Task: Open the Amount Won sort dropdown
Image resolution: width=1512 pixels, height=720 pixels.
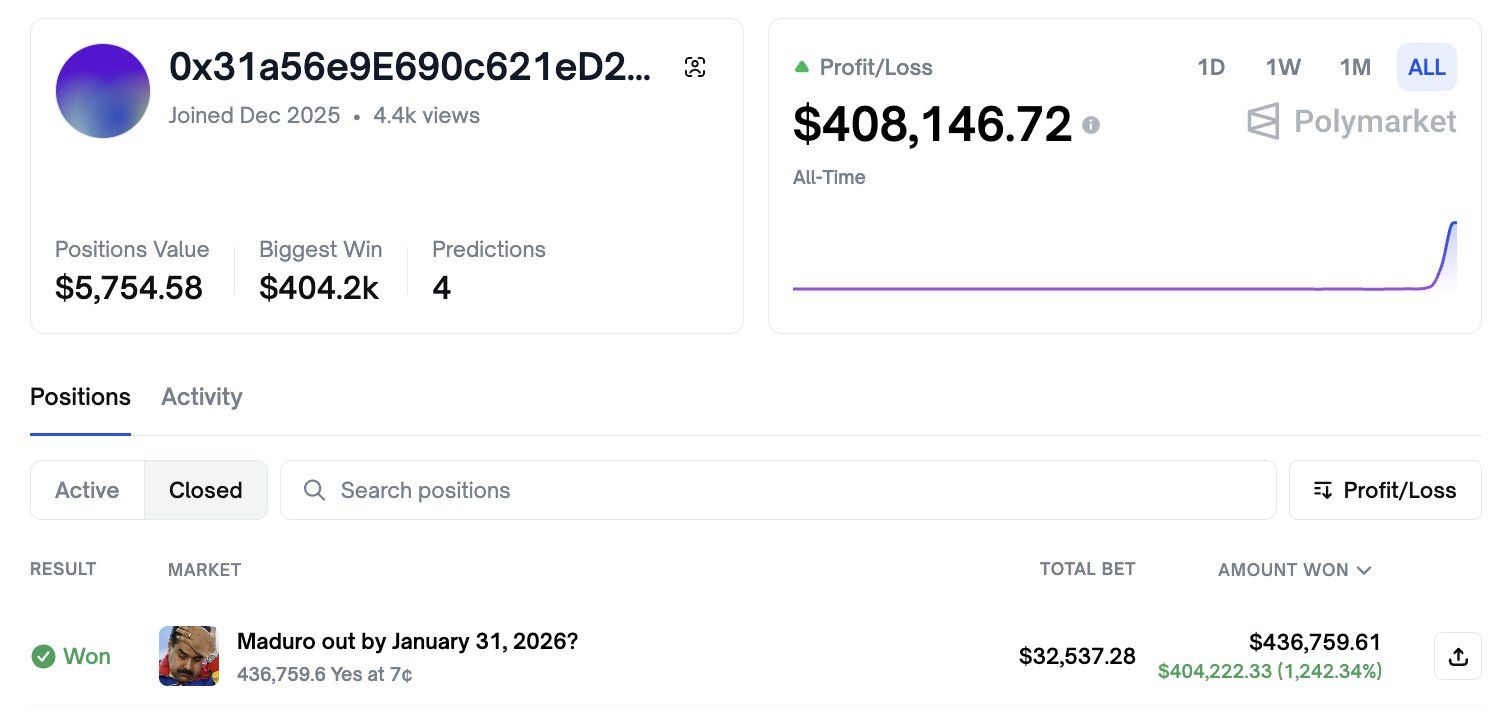Action: click(1294, 570)
